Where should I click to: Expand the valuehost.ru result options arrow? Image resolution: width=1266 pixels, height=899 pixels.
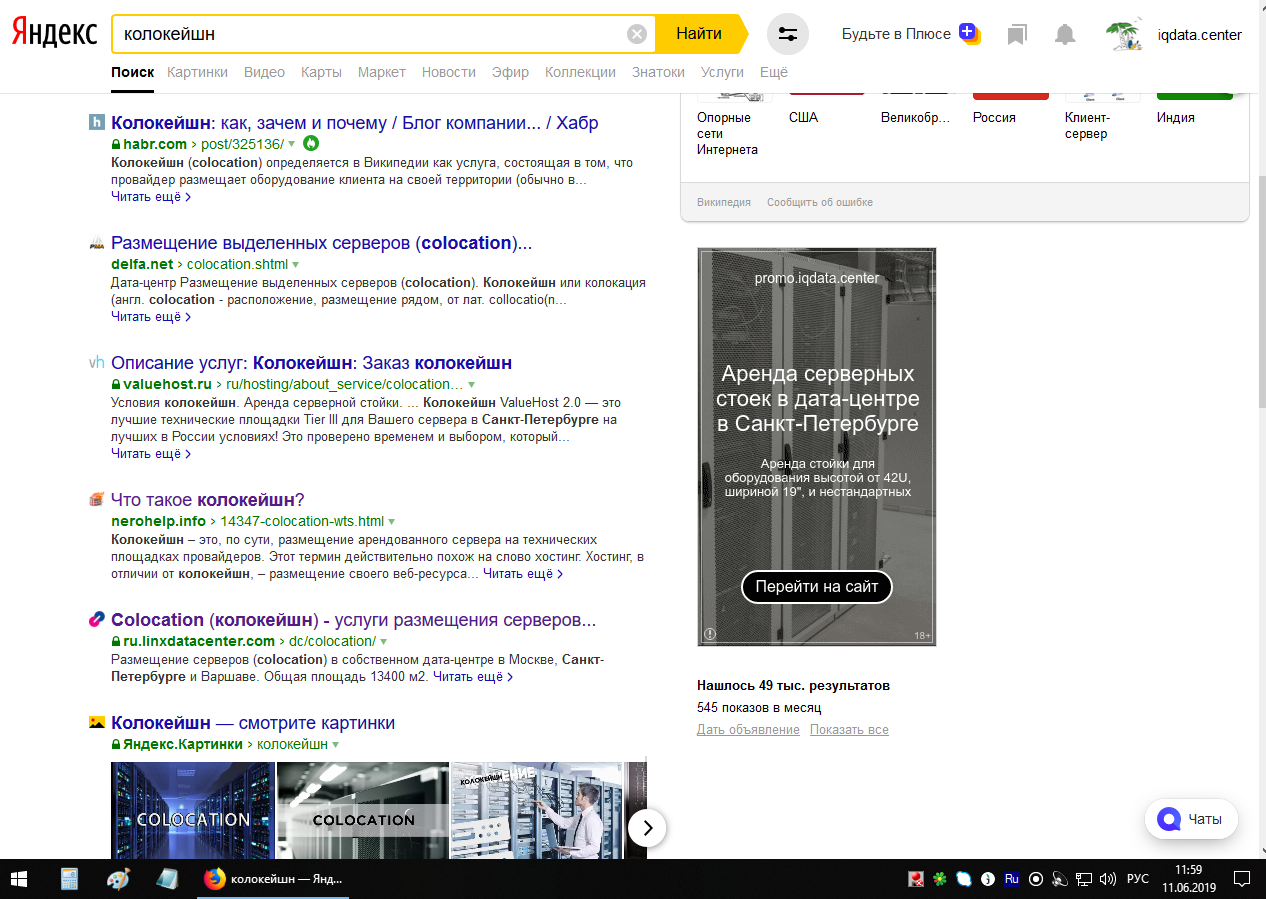(x=471, y=385)
